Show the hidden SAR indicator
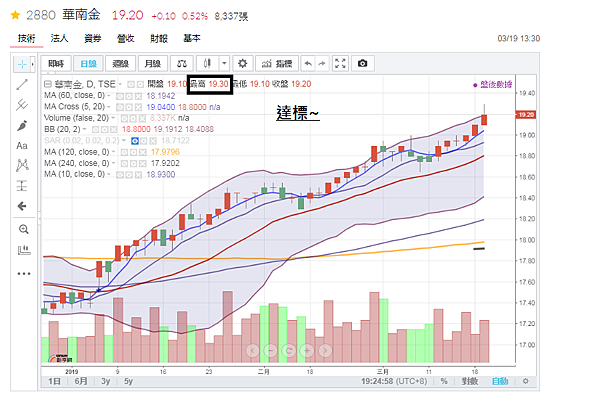The height and width of the screenshot is (400, 600). pos(135,141)
